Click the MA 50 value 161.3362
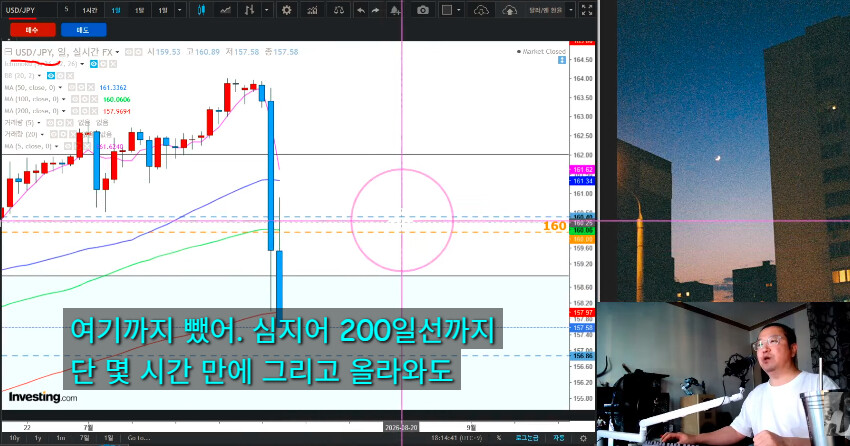Viewport: 850px width, 446px height. tap(113, 87)
